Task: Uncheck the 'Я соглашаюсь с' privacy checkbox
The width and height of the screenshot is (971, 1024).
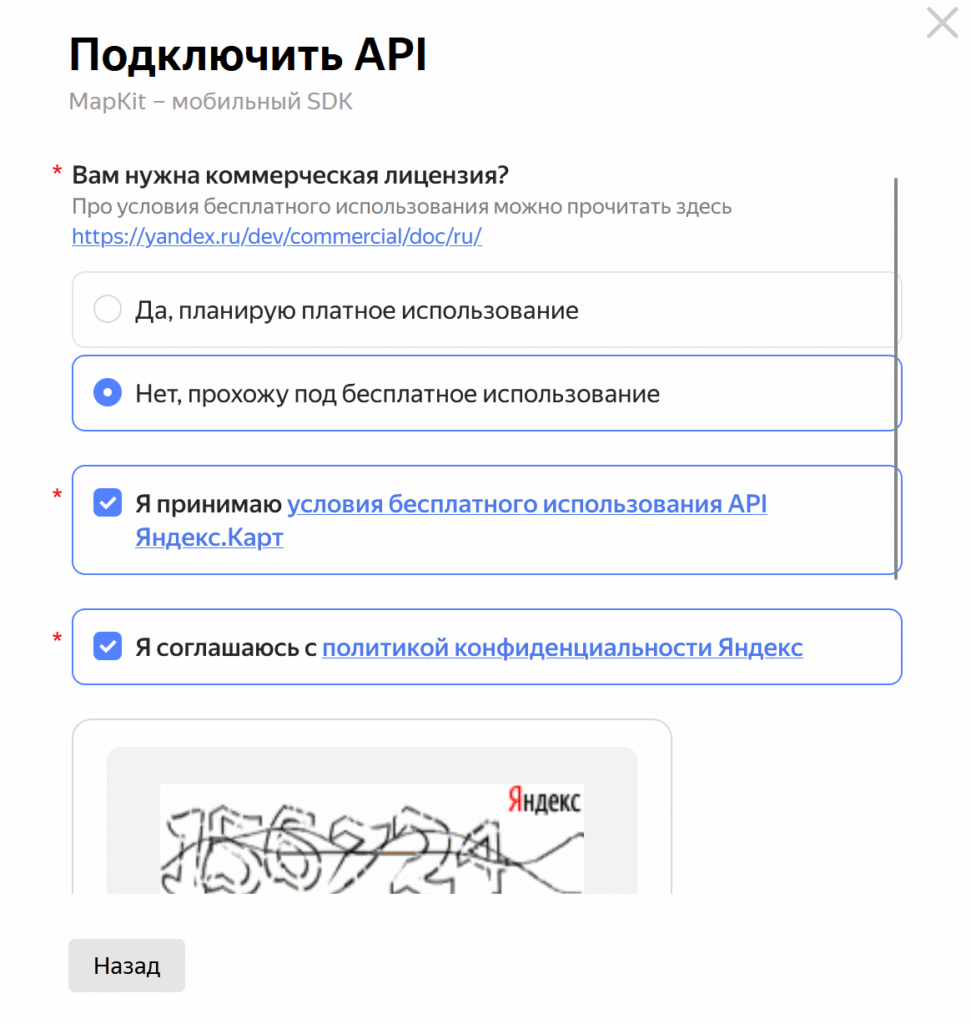Action: tap(107, 647)
